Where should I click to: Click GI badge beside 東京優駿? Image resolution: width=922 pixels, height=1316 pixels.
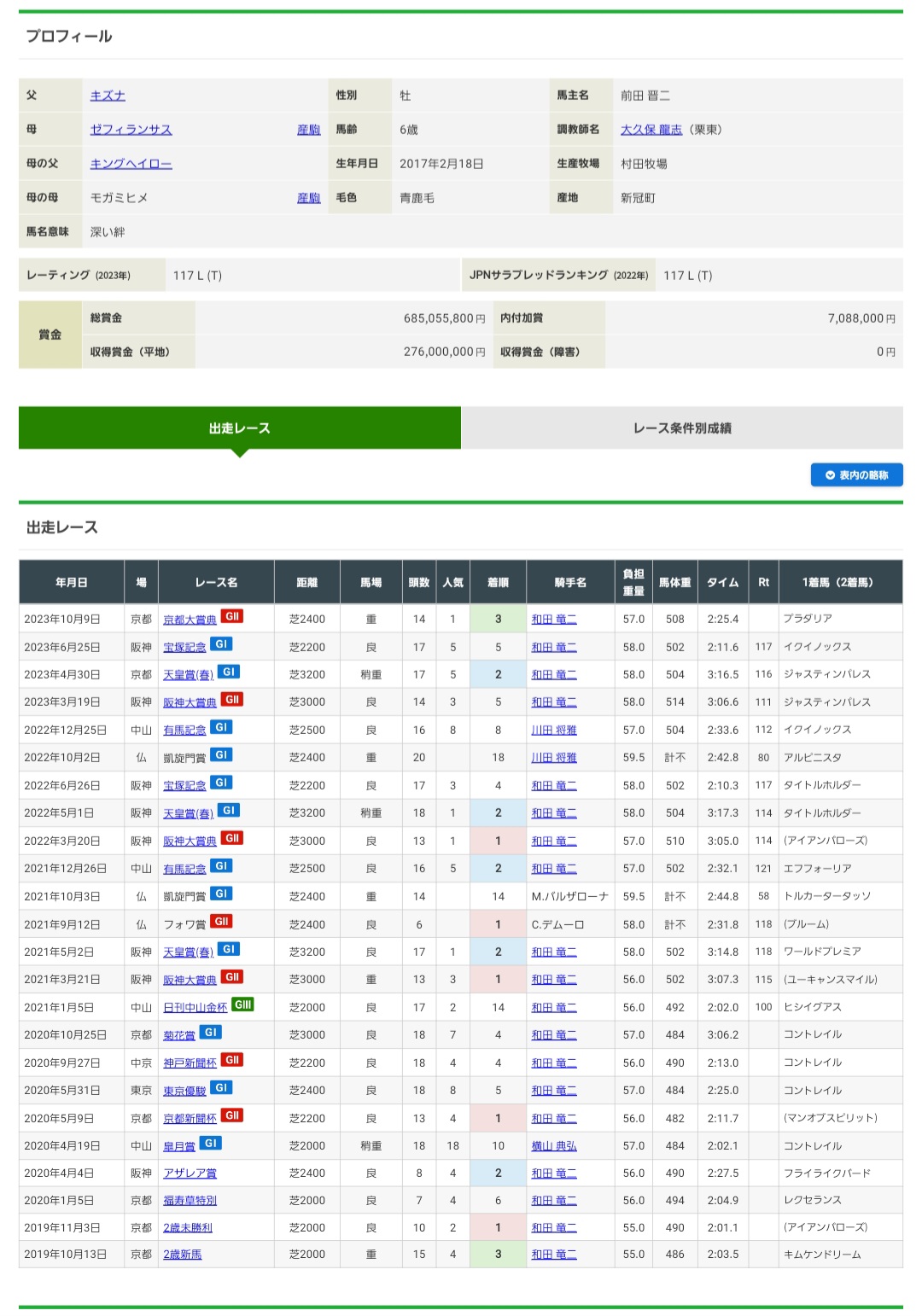(x=221, y=1088)
